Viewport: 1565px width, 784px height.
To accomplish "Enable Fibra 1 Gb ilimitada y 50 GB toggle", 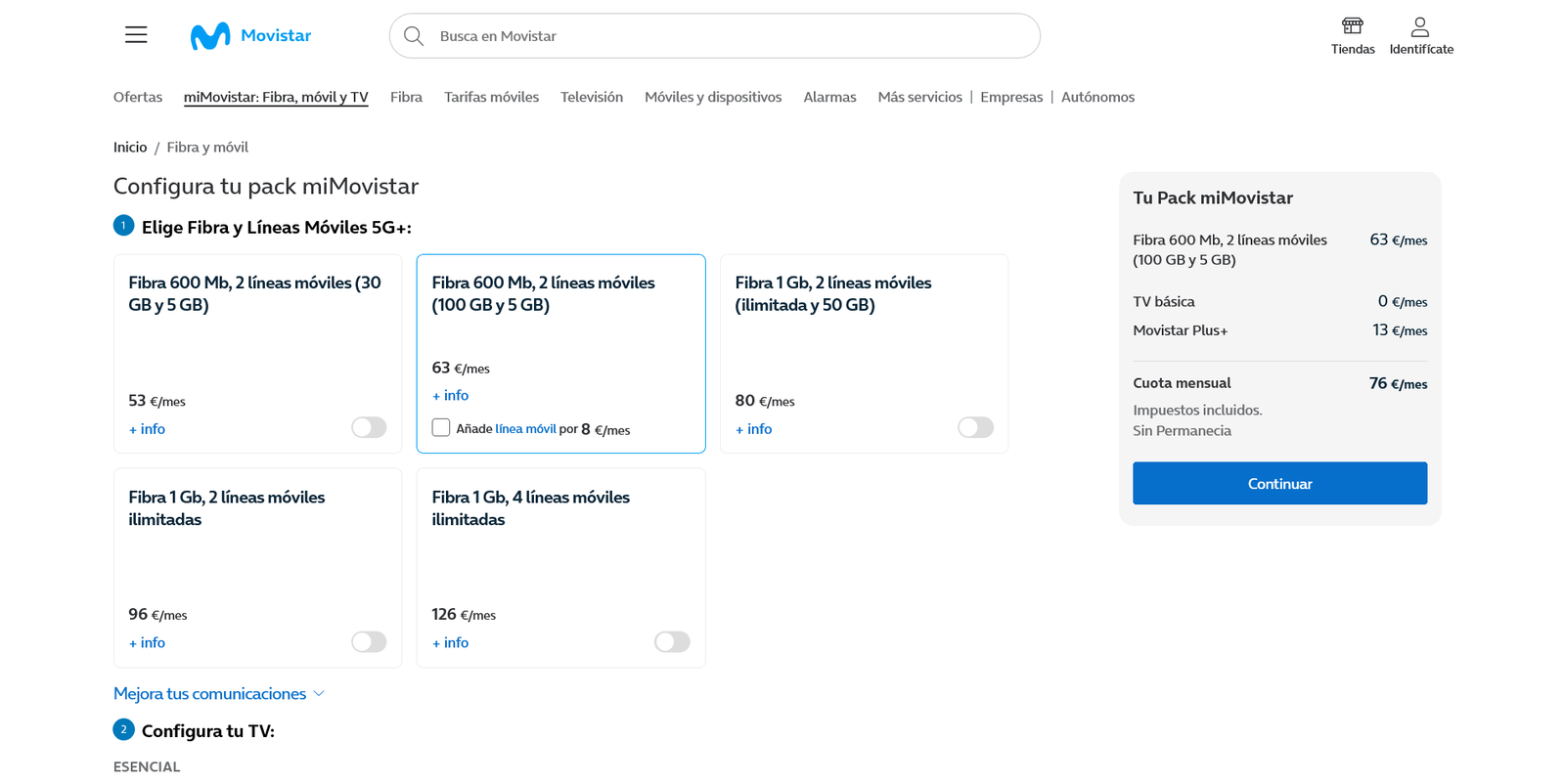I will (x=975, y=427).
